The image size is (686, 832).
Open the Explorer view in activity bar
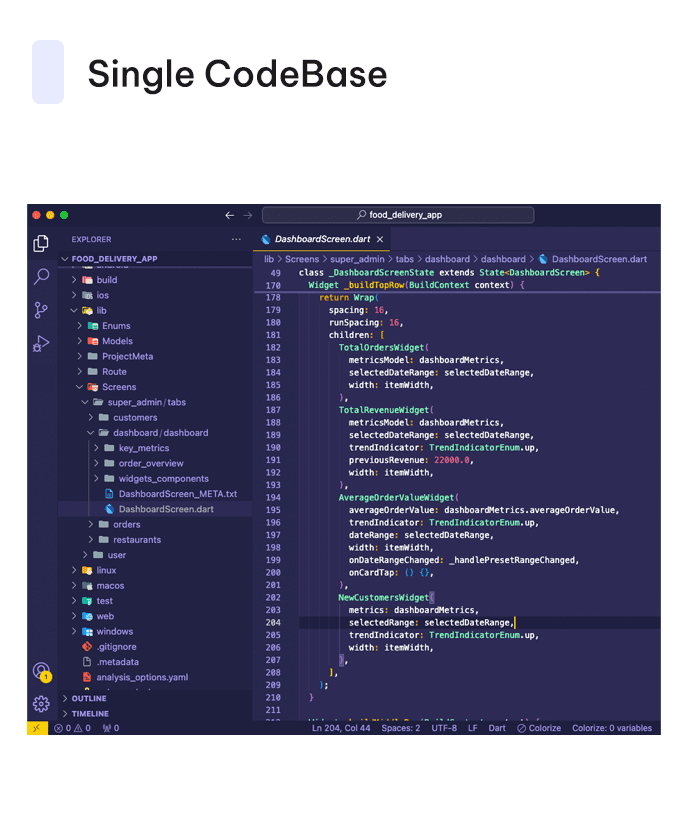(41, 243)
